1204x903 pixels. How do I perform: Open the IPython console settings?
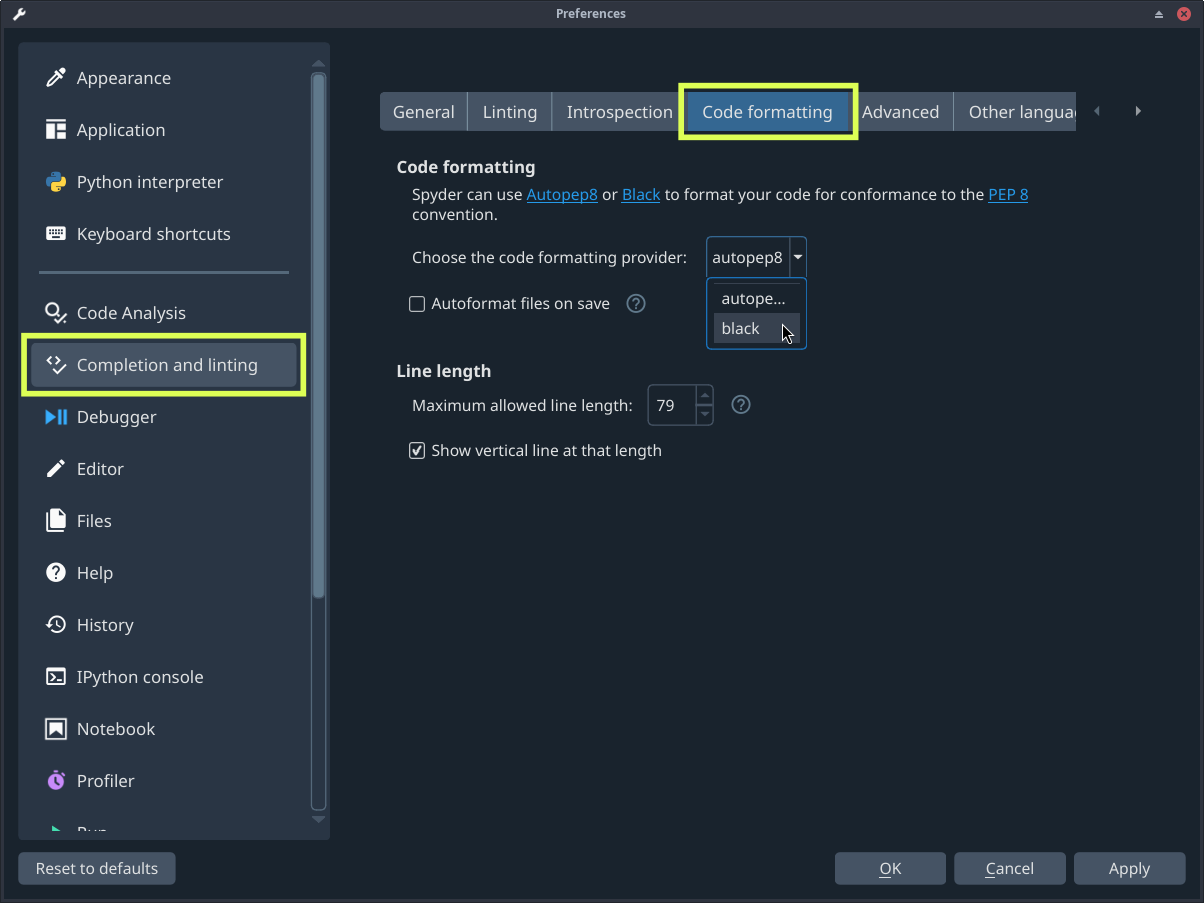tap(139, 676)
